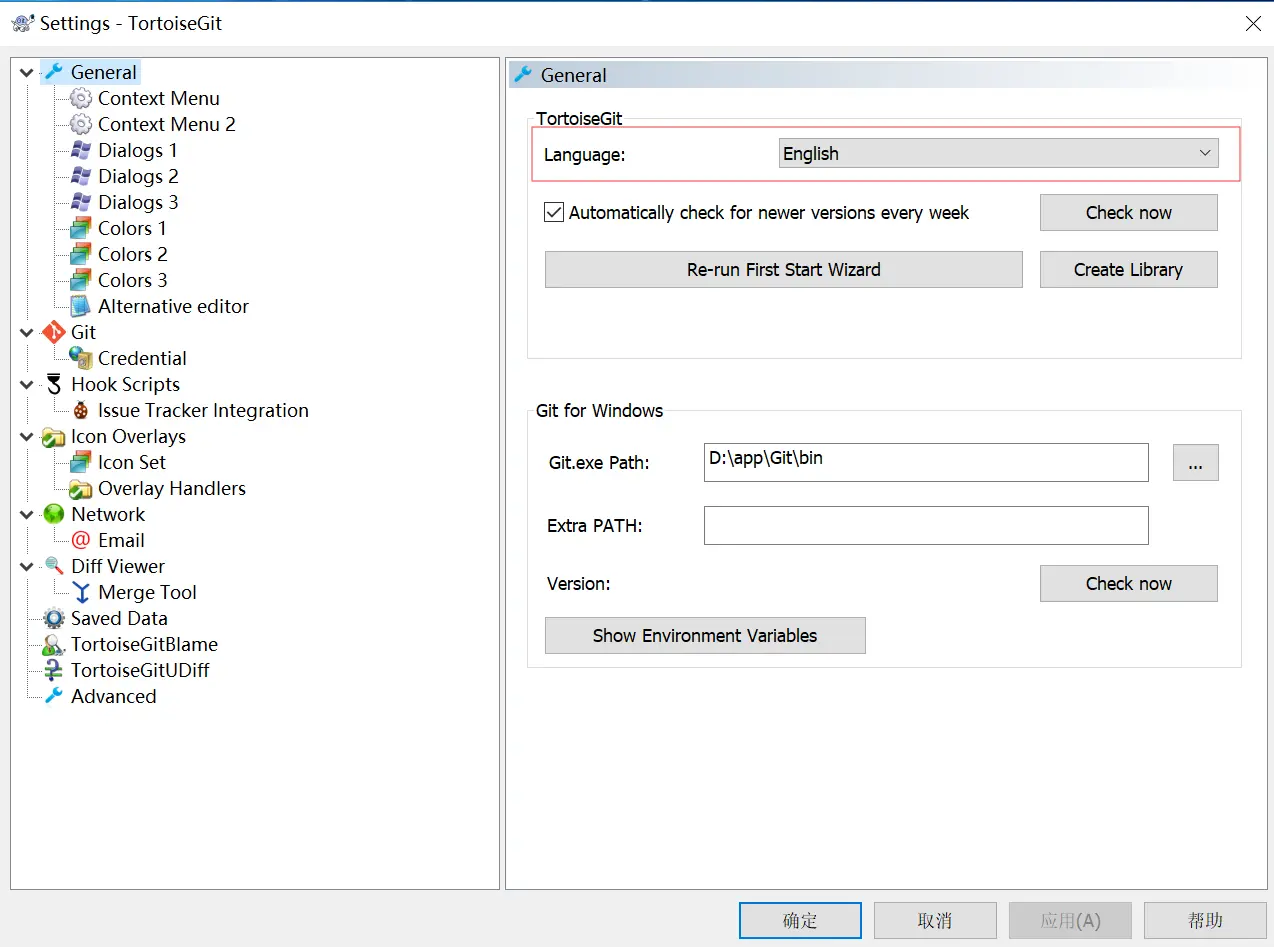Click the Create Library button
The image size is (1274, 947).
click(1129, 269)
